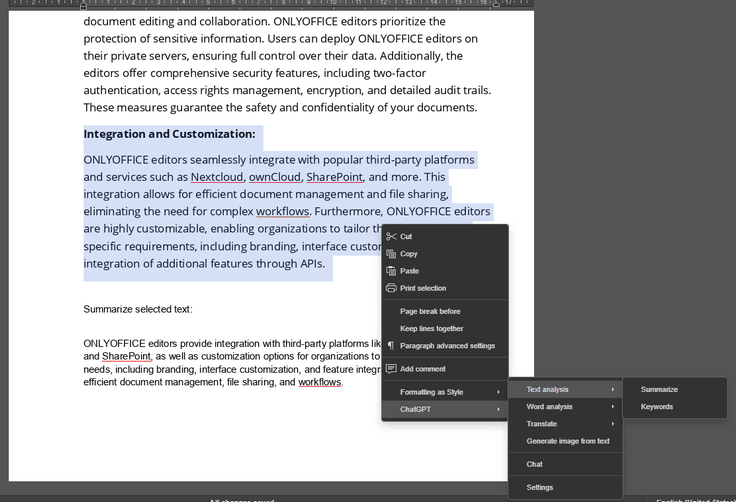Viewport: 736px width, 502px height.
Task: Click the paragraph mark icon for advanced settings
Action: 391,346
